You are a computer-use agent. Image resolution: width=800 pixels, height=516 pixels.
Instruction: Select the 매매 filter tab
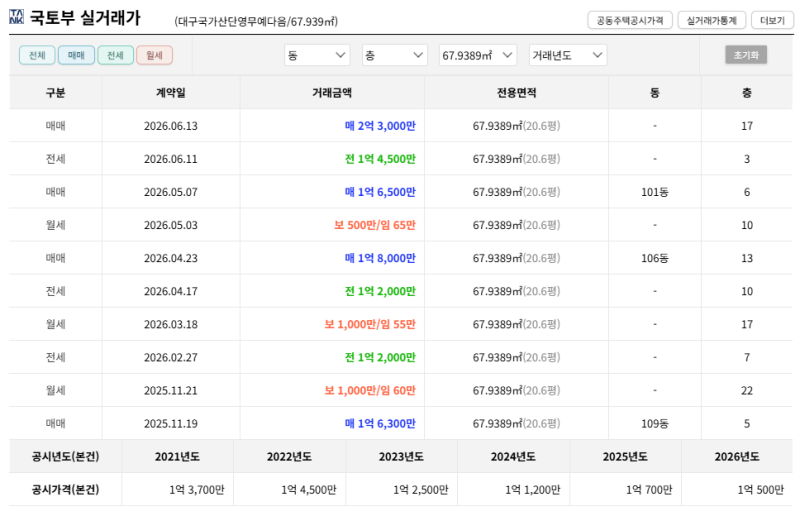coord(77,55)
